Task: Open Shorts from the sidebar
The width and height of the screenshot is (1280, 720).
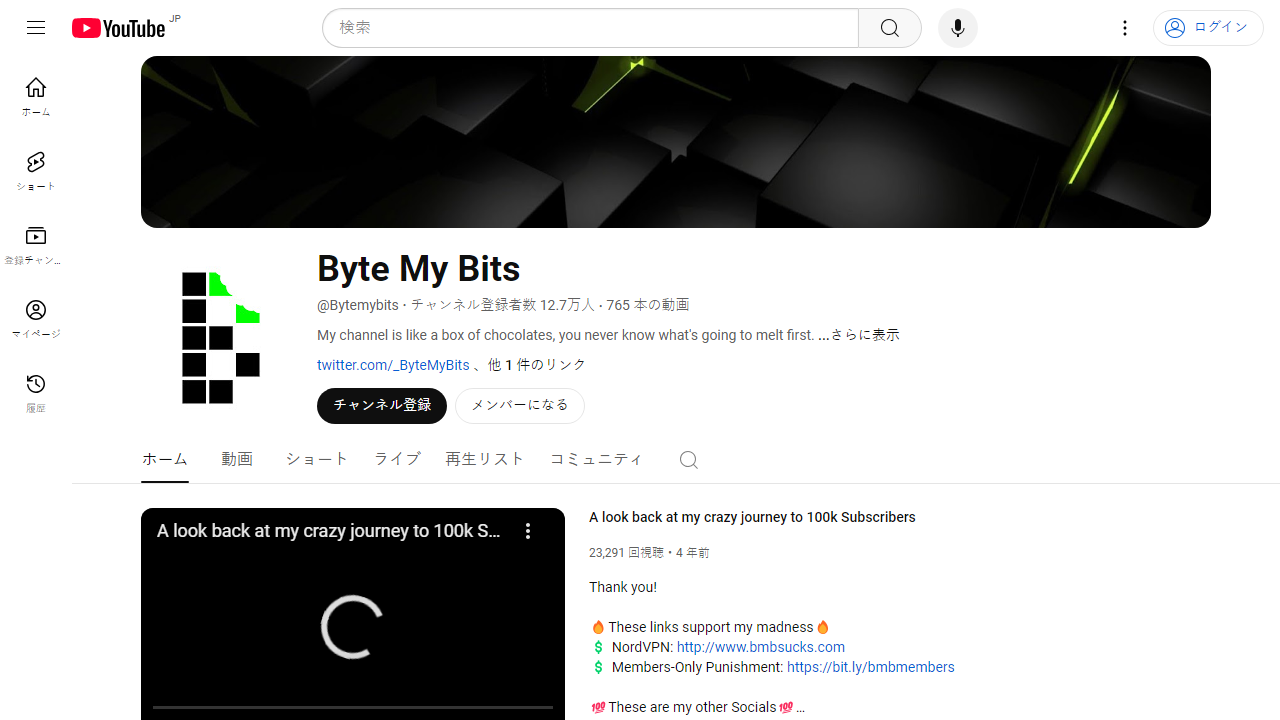Action: click(36, 170)
